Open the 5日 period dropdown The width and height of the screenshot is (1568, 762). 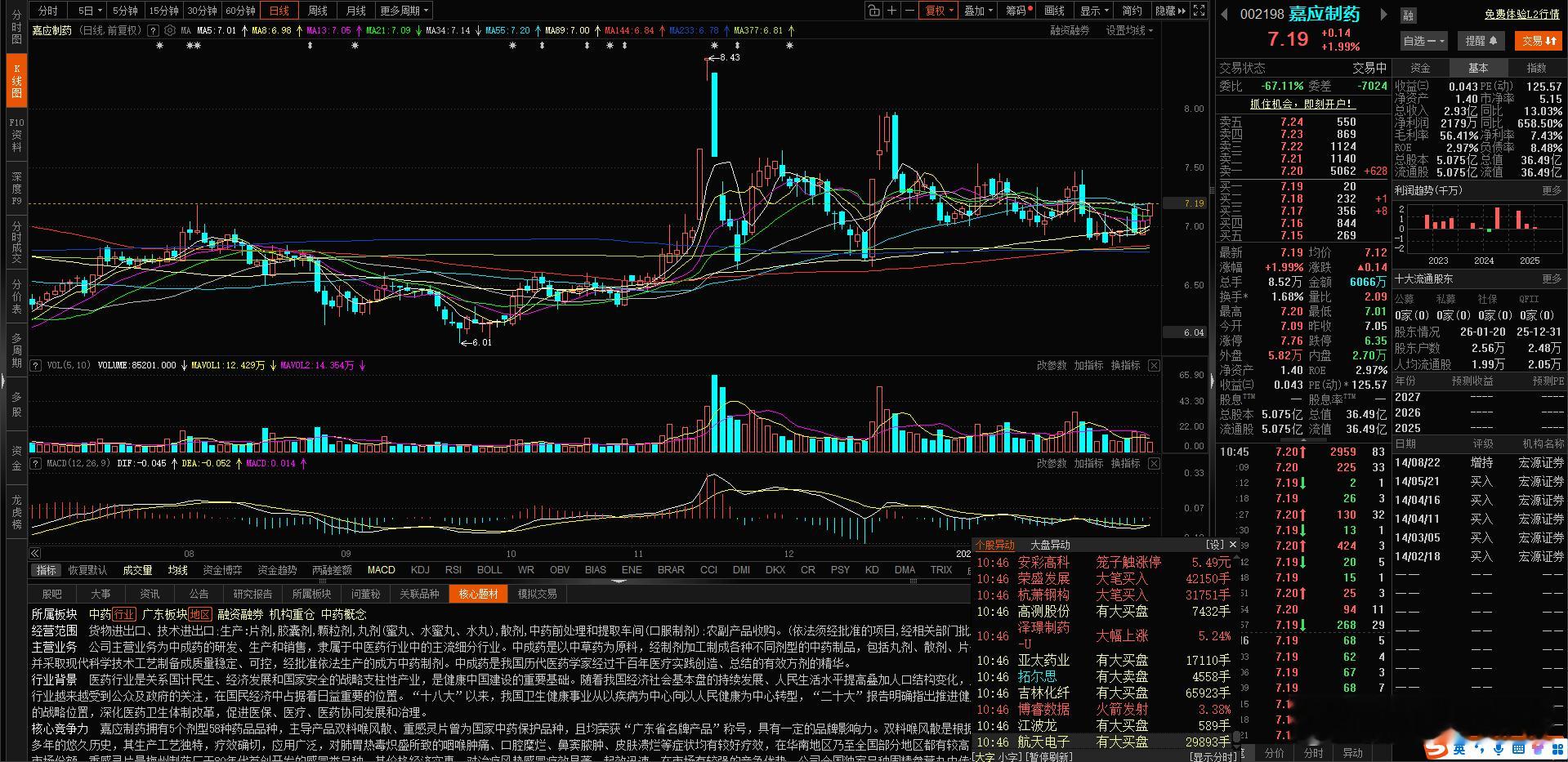tap(89, 11)
